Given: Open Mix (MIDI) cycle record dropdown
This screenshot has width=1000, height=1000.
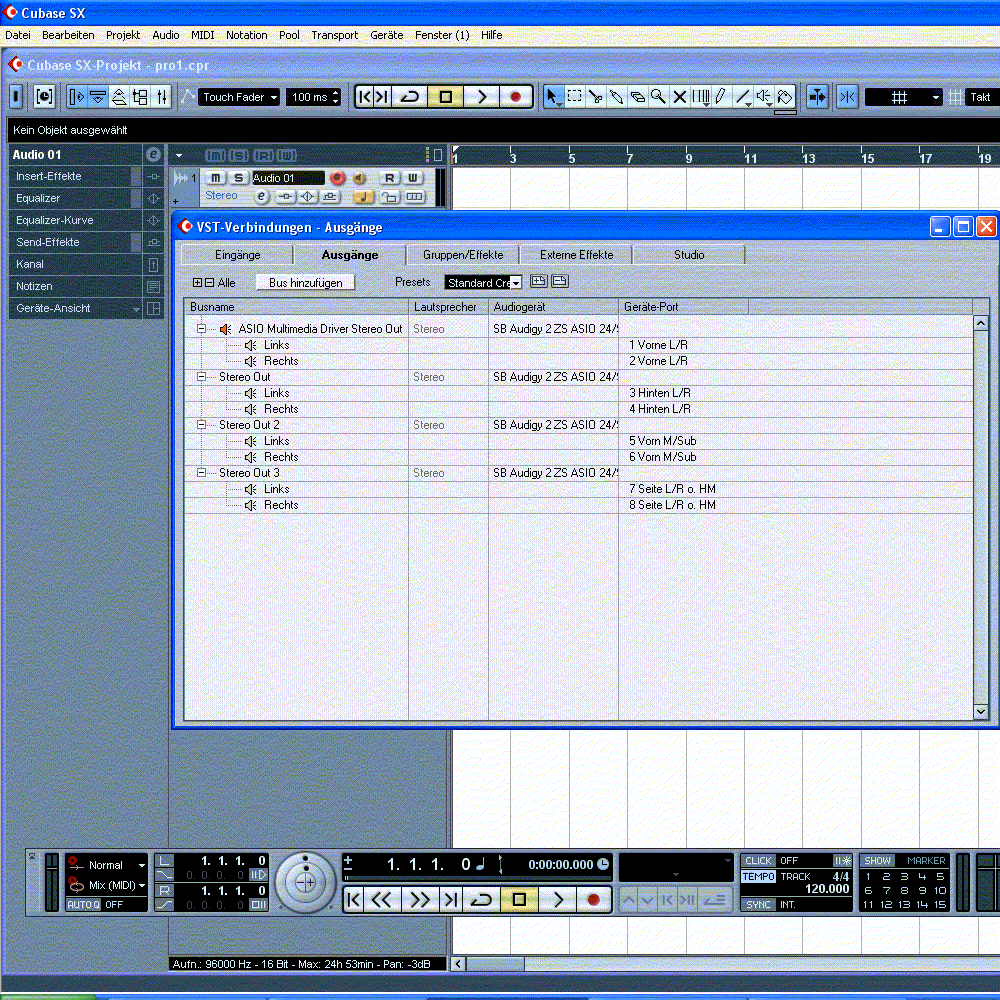Looking at the screenshot, I should point(107,885).
